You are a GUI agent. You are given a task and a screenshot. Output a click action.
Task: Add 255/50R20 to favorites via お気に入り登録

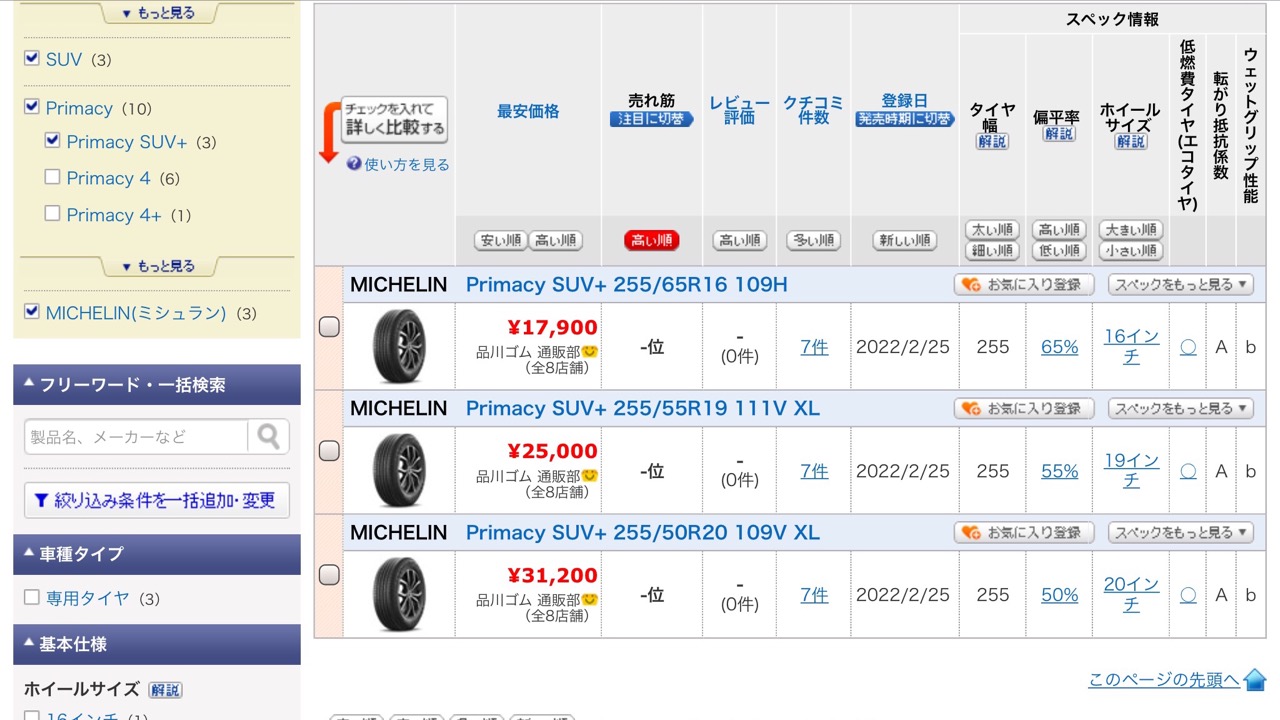tap(1024, 533)
